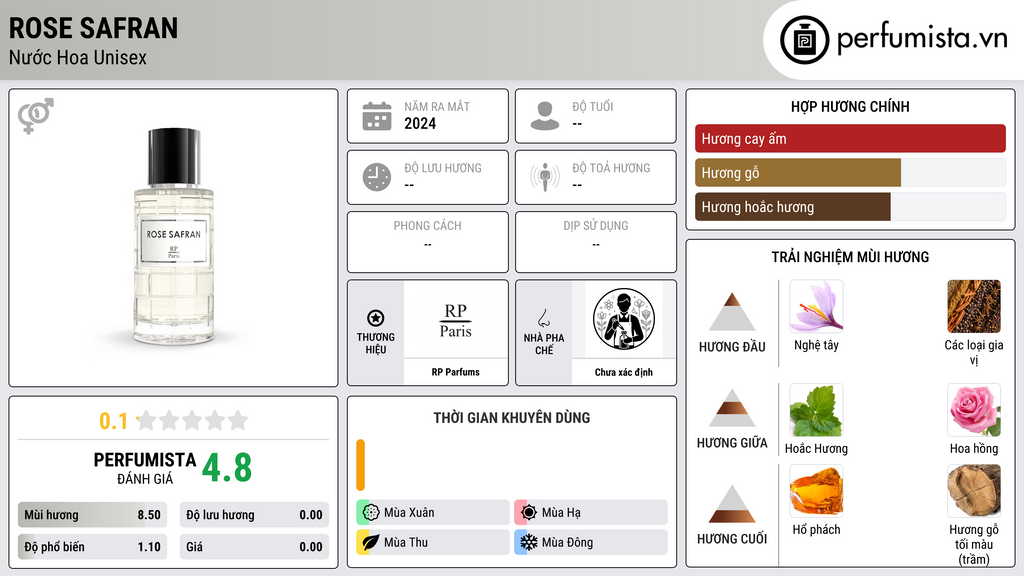Screen dimensions: 1024x576
Task: Click the star badge icon above Thương hiệu
Action: pos(376,318)
